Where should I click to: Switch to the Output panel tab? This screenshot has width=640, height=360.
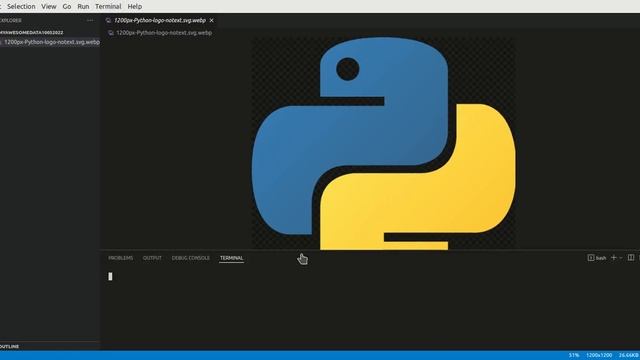[x=152, y=258]
